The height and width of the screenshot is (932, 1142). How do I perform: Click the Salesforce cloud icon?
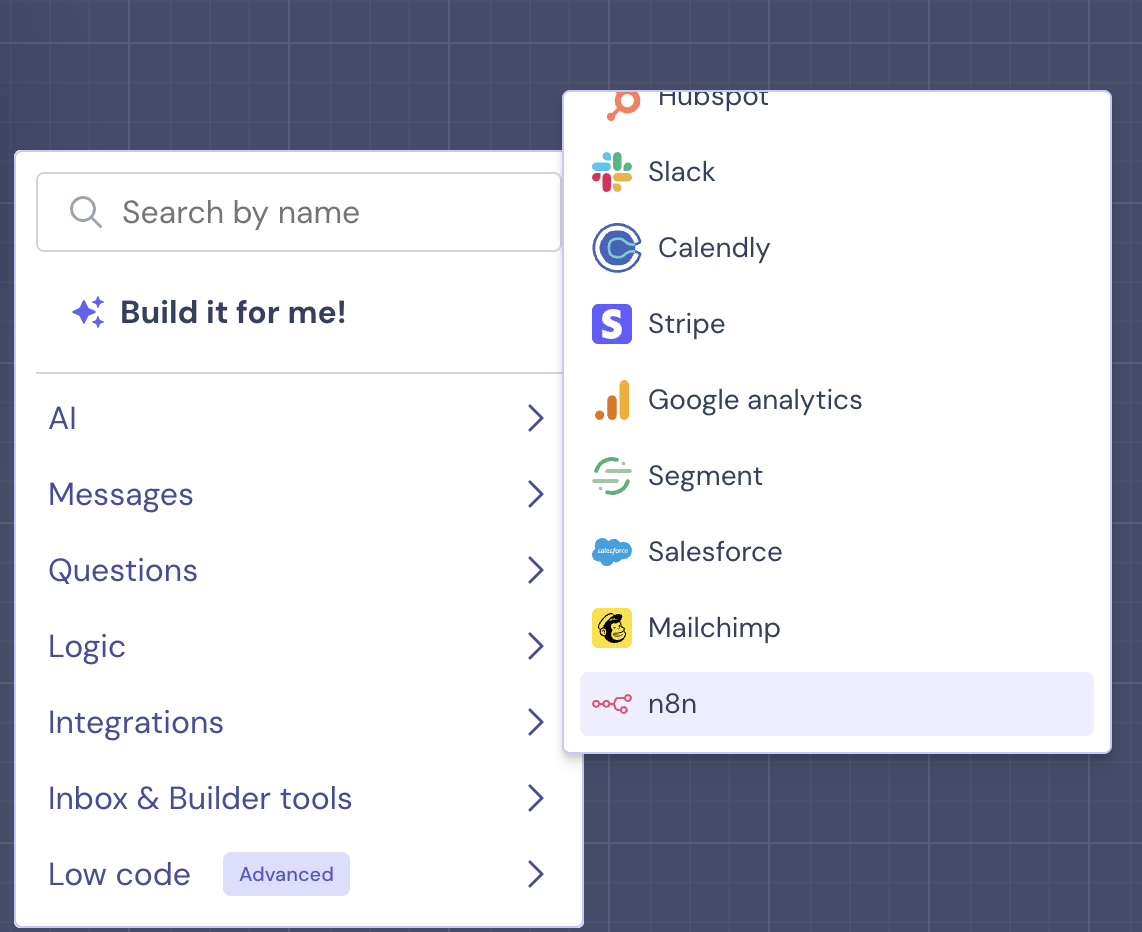tap(611, 552)
